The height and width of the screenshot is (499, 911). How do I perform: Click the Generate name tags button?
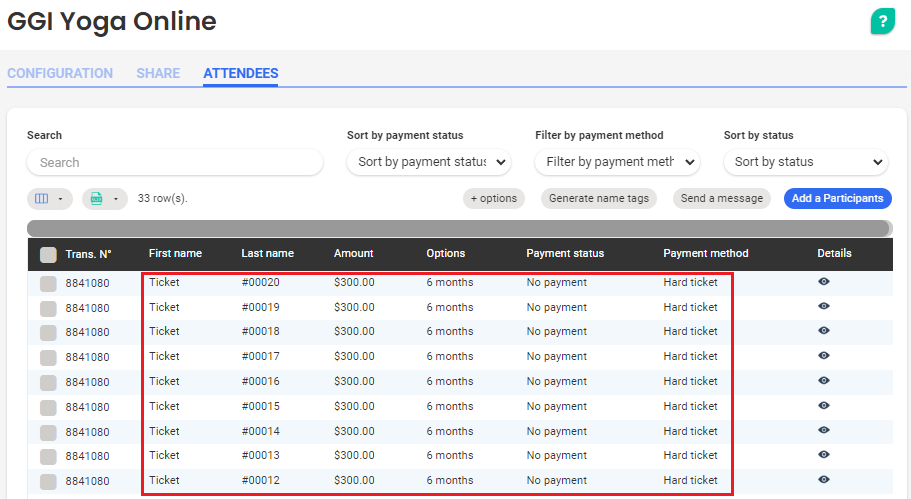599,199
